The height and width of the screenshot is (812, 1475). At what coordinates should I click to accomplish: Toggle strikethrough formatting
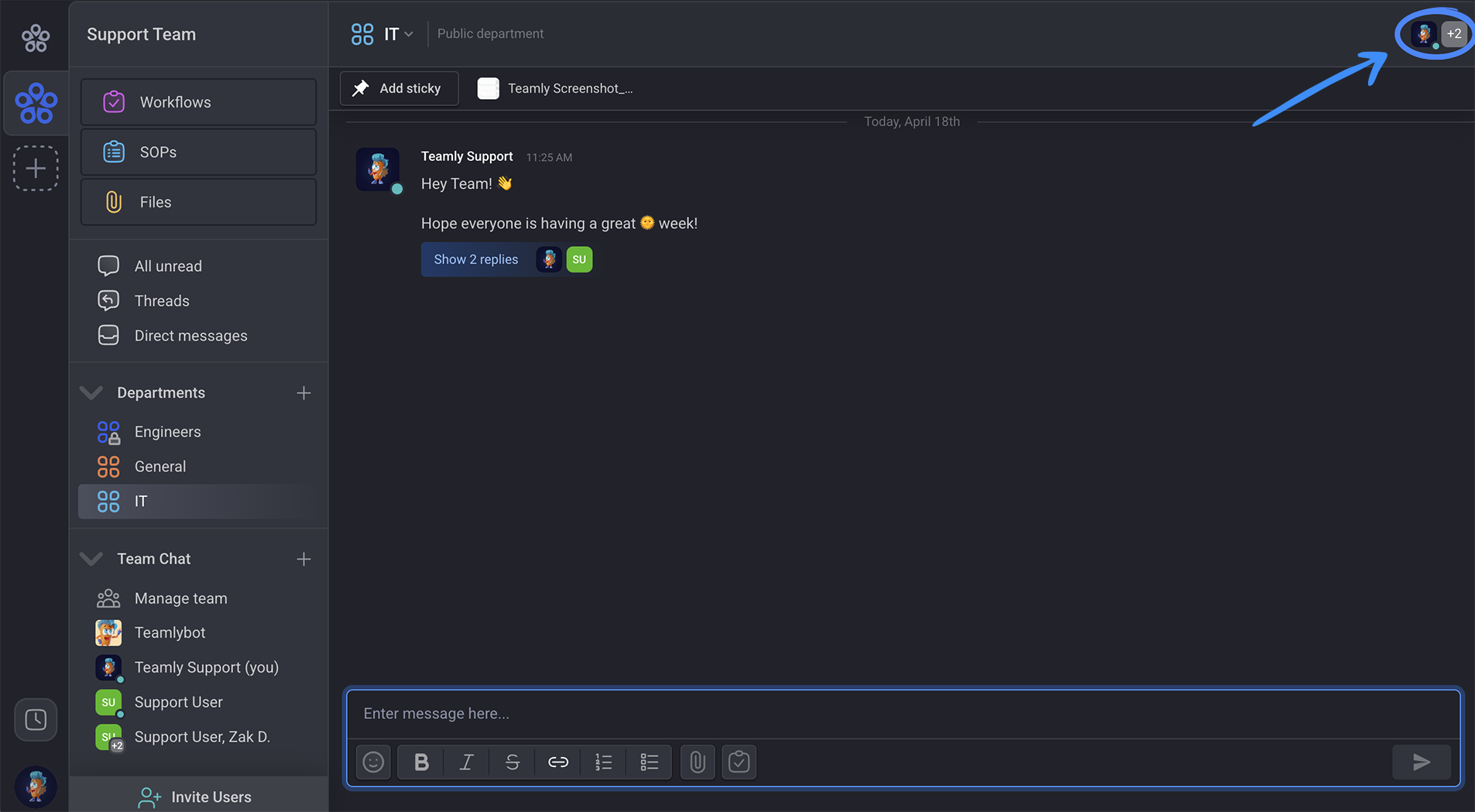click(512, 762)
